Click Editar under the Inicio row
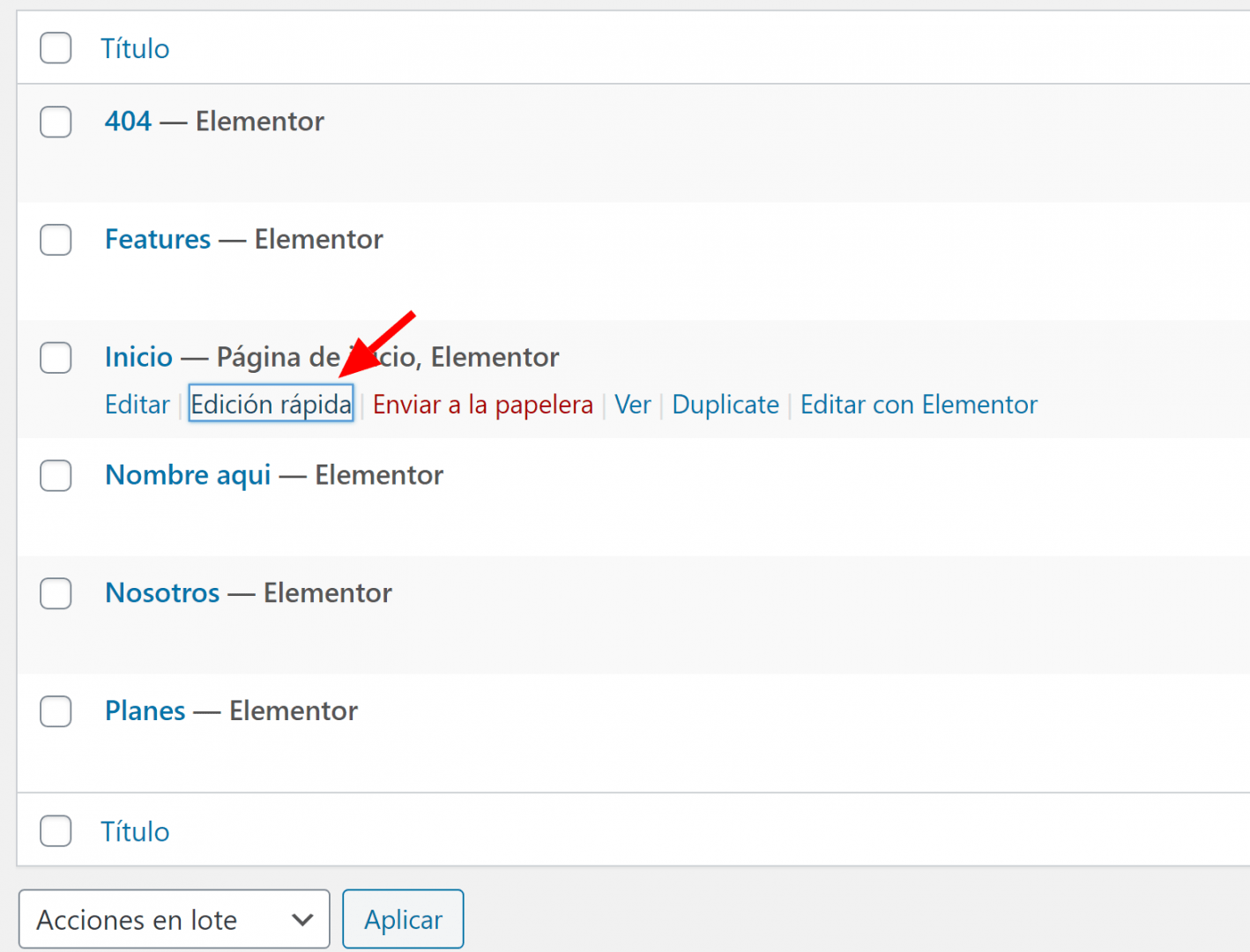 tap(138, 405)
